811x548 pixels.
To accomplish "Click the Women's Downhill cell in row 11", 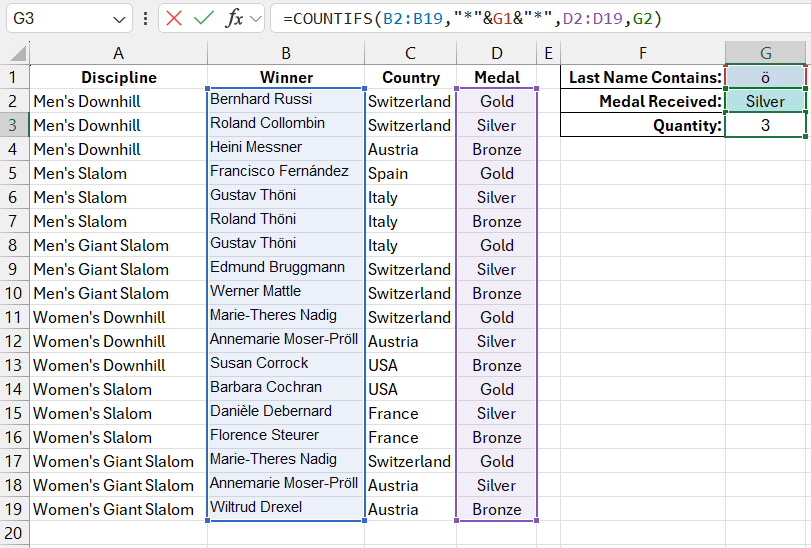I will [118, 317].
